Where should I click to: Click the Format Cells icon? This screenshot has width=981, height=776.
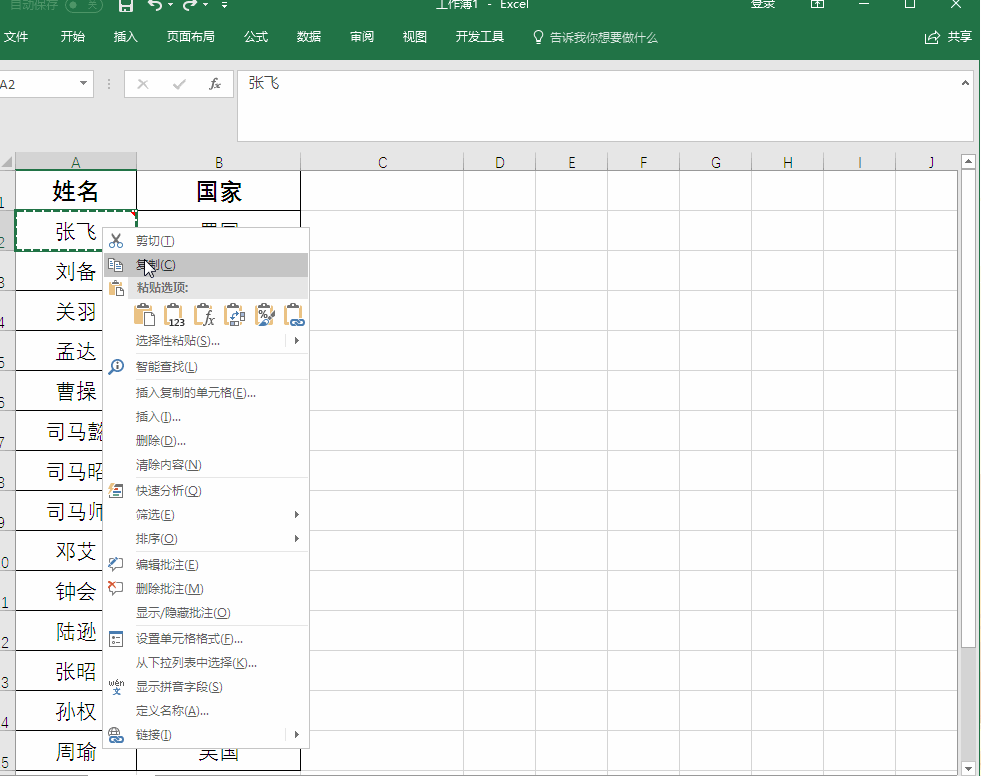pyautogui.click(x=116, y=639)
